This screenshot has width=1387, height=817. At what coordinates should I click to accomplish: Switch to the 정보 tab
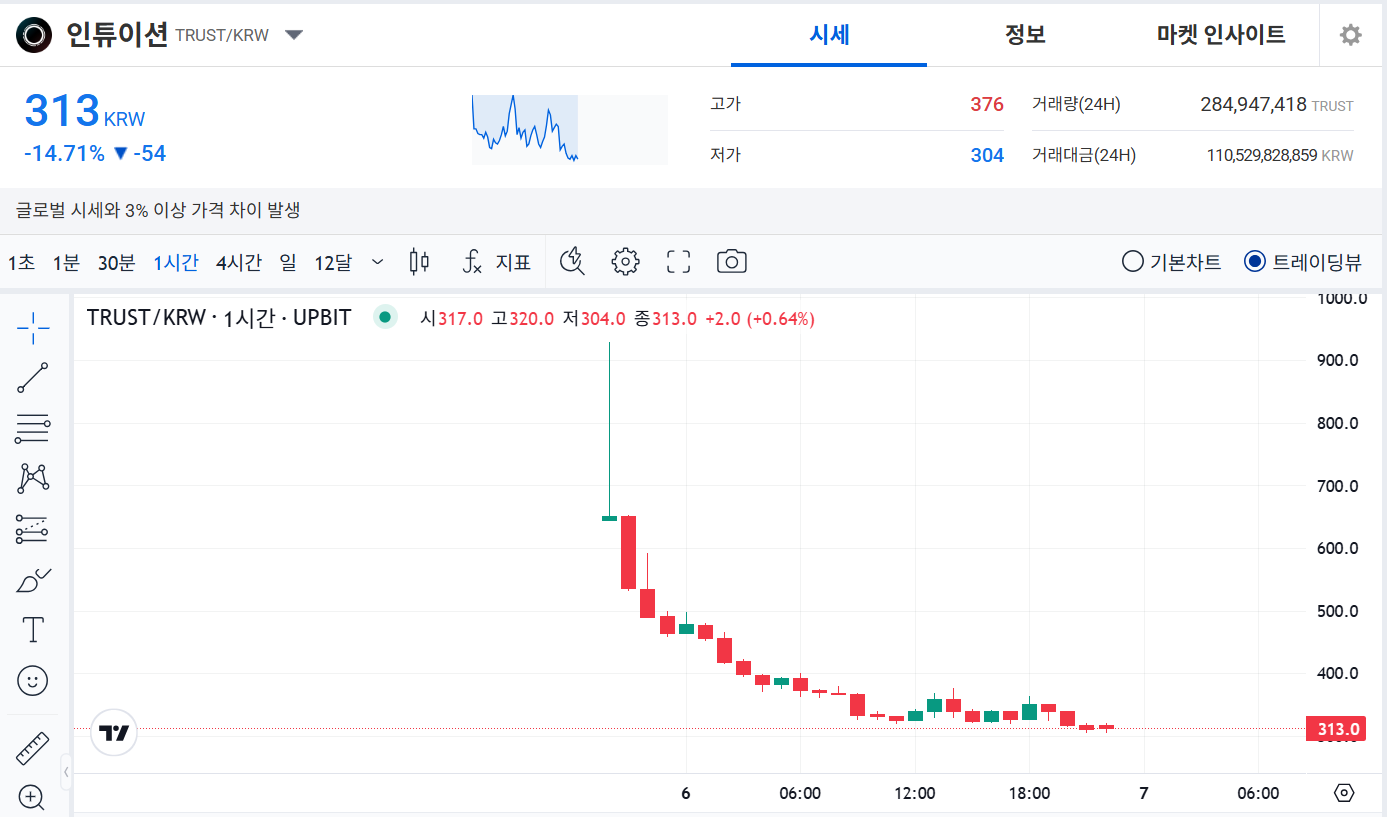pos(1025,34)
